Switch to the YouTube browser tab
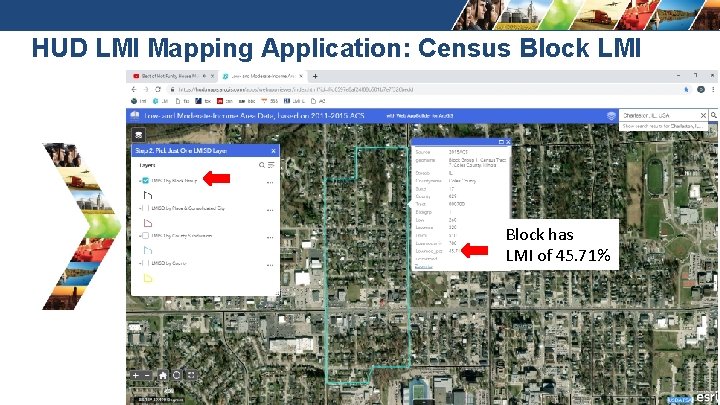The height and width of the screenshot is (405, 720). pos(169,76)
